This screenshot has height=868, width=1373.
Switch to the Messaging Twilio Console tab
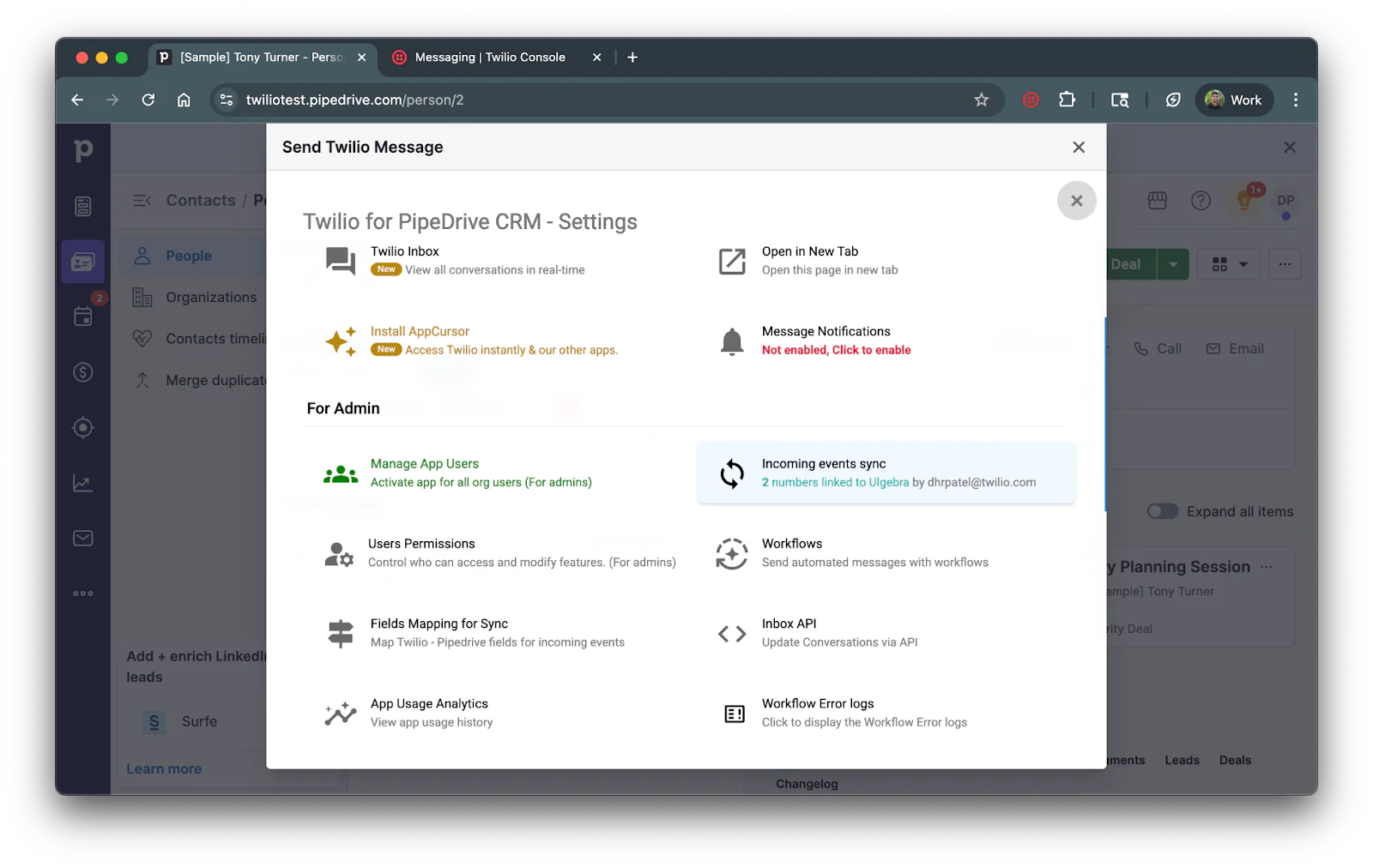tap(489, 57)
